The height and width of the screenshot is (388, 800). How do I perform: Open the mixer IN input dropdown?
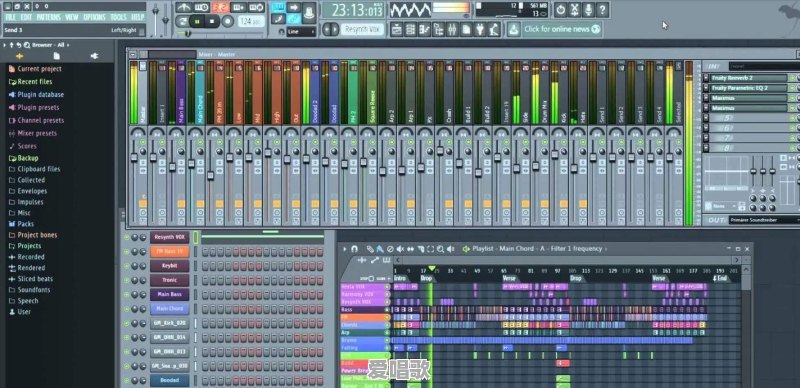[x=764, y=66]
